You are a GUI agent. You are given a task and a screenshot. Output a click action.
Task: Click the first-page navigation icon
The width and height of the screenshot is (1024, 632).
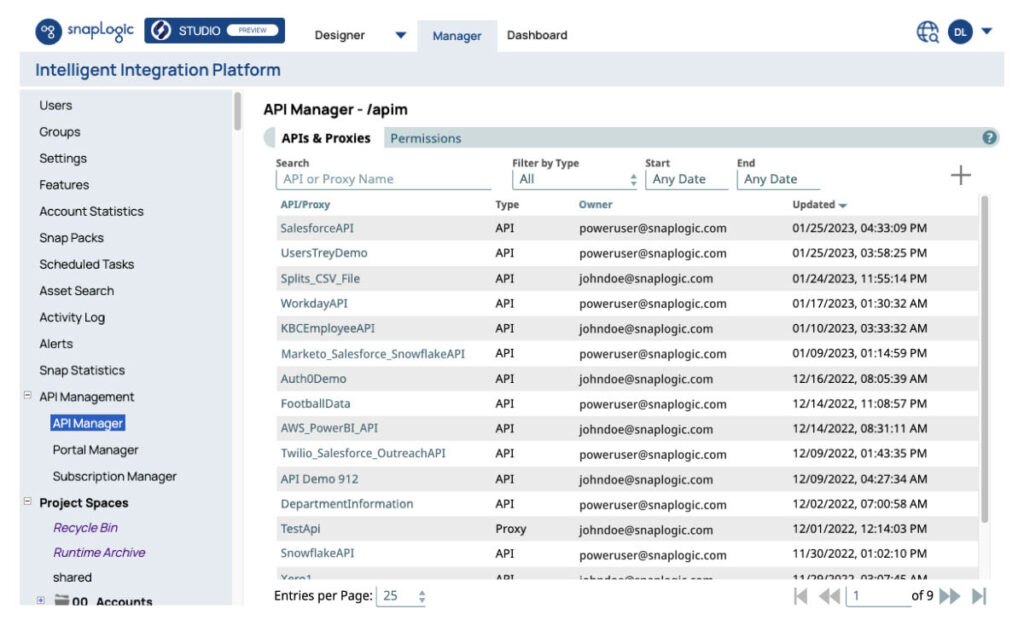click(800, 596)
